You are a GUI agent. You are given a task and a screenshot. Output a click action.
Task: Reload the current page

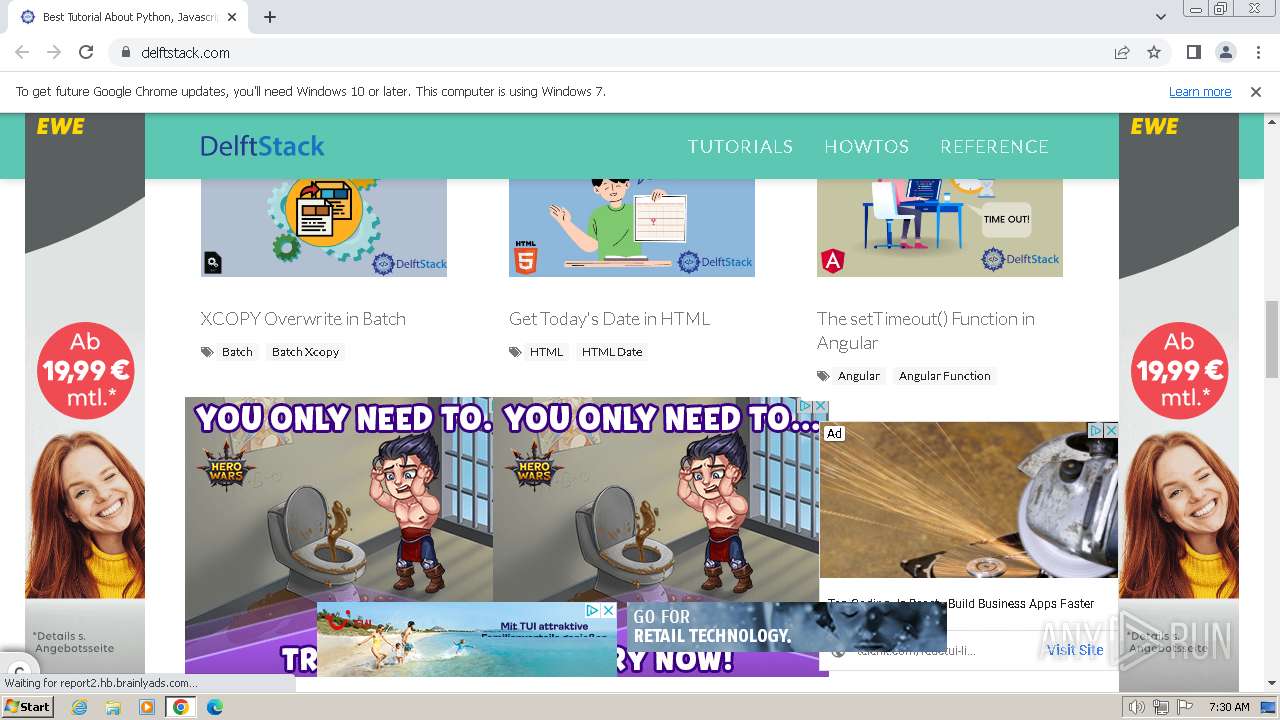click(x=86, y=52)
